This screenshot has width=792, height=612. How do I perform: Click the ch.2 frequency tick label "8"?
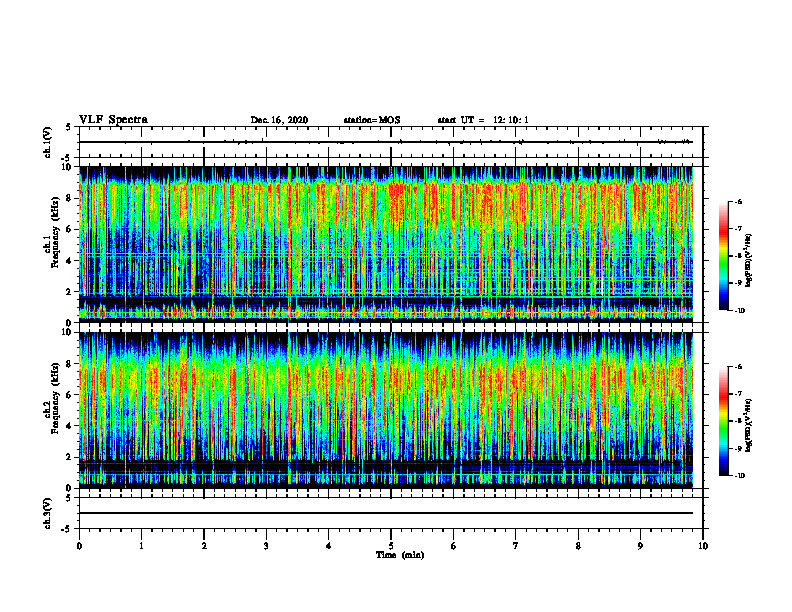pyautogui.click(x=70, y=364)
